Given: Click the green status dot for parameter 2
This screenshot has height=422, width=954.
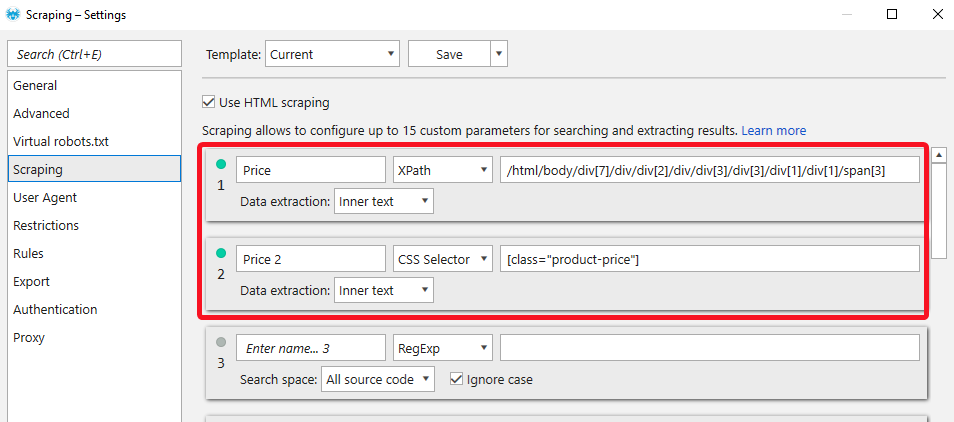Looking at the screenshot, I should point(221,252).
